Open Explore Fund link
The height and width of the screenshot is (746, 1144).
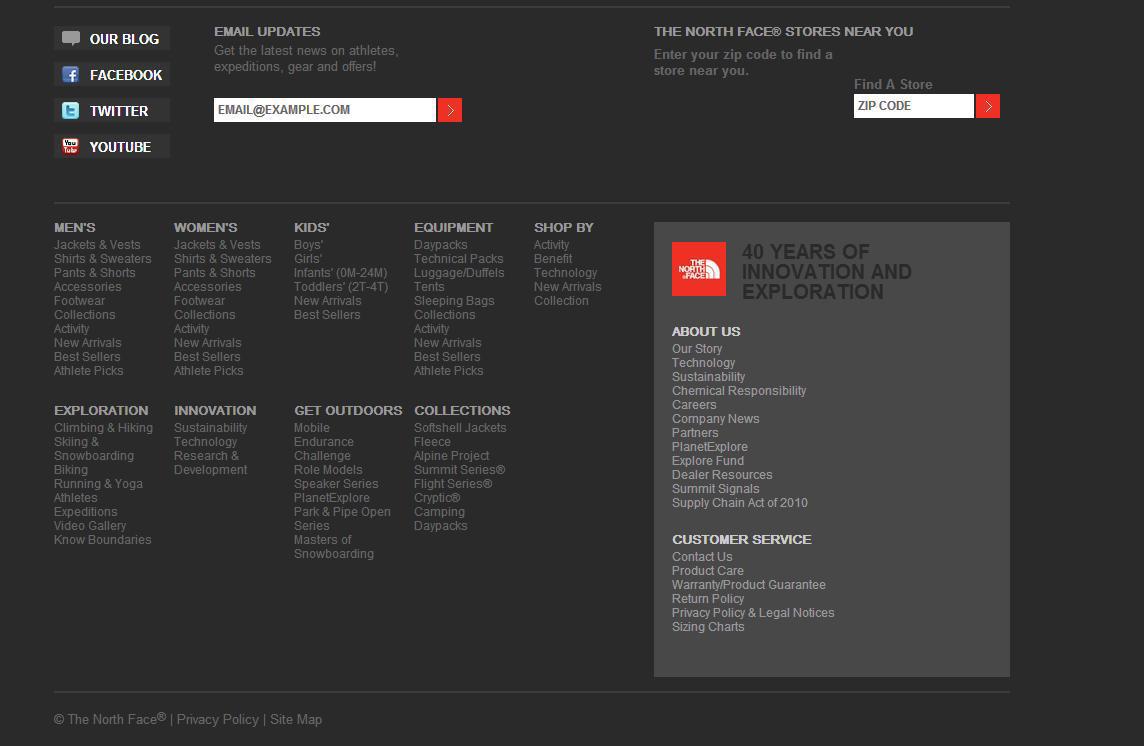point(708,461)
